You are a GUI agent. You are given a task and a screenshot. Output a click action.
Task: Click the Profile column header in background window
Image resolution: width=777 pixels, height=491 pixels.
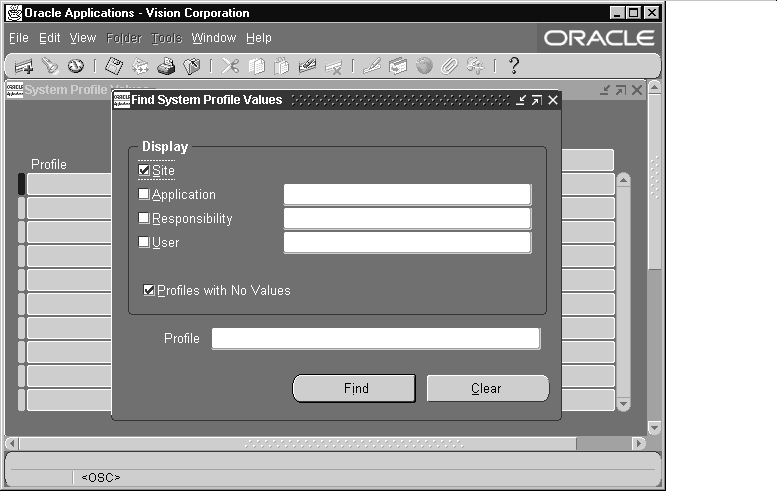(49, 164)
